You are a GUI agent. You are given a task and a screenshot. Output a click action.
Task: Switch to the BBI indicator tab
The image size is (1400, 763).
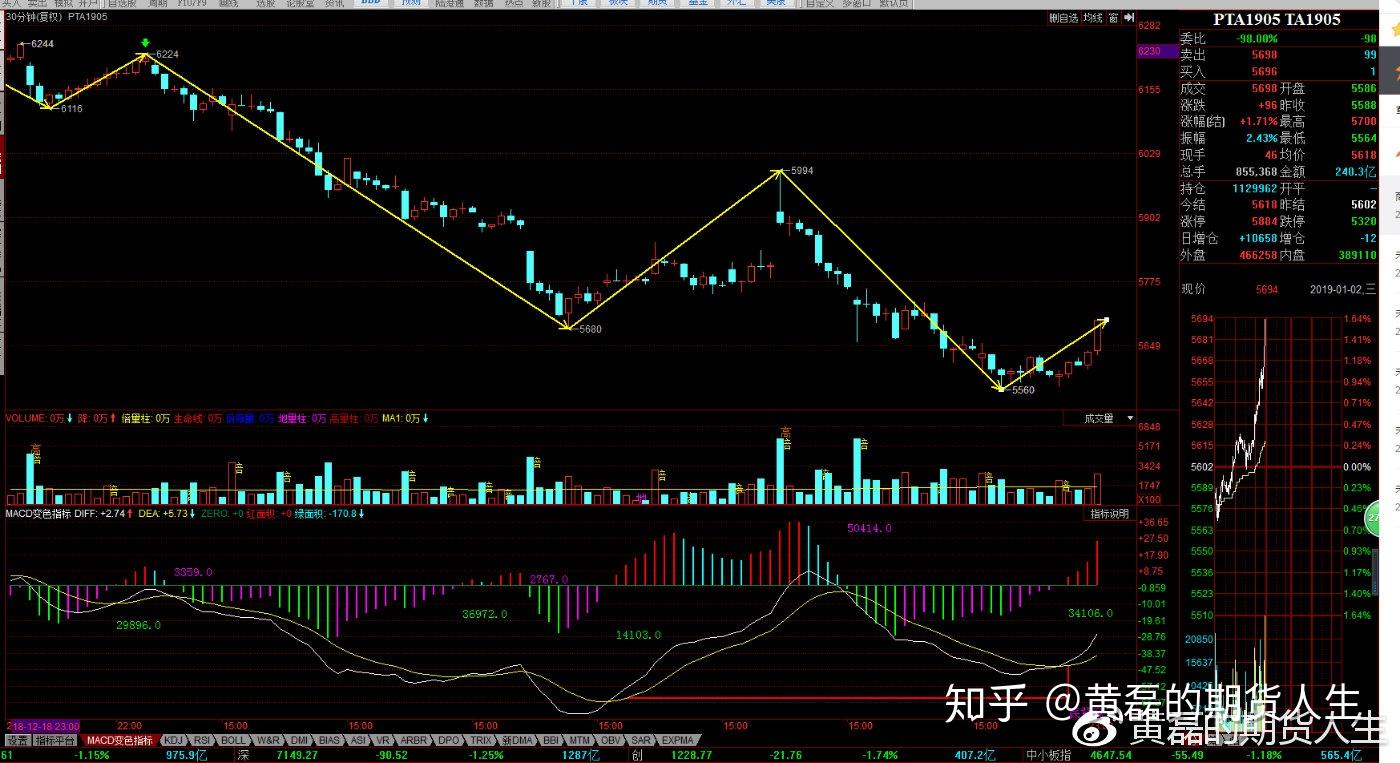click(x=550, y=741)
